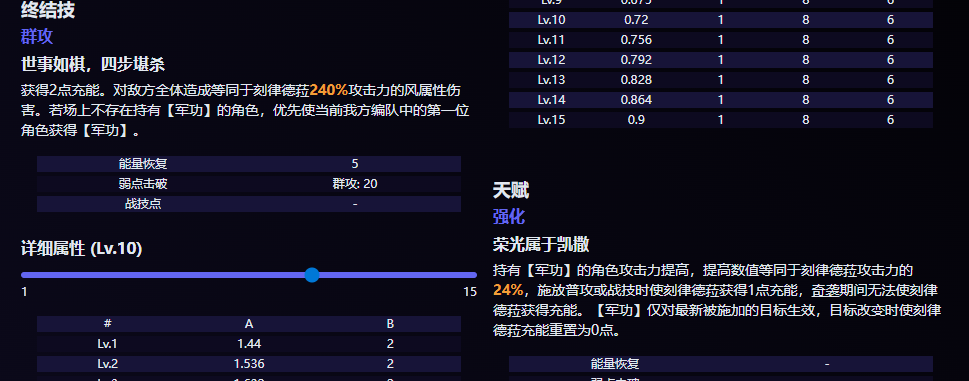Click the 0.864 value in Lv.14 row

(636, 100)
